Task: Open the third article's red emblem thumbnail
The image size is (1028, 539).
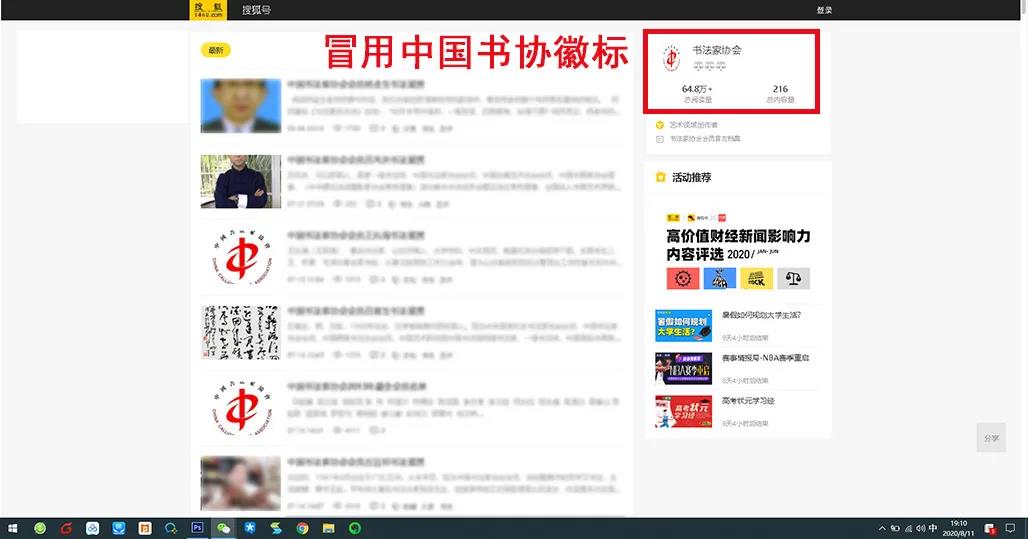Action: point(241,257)
